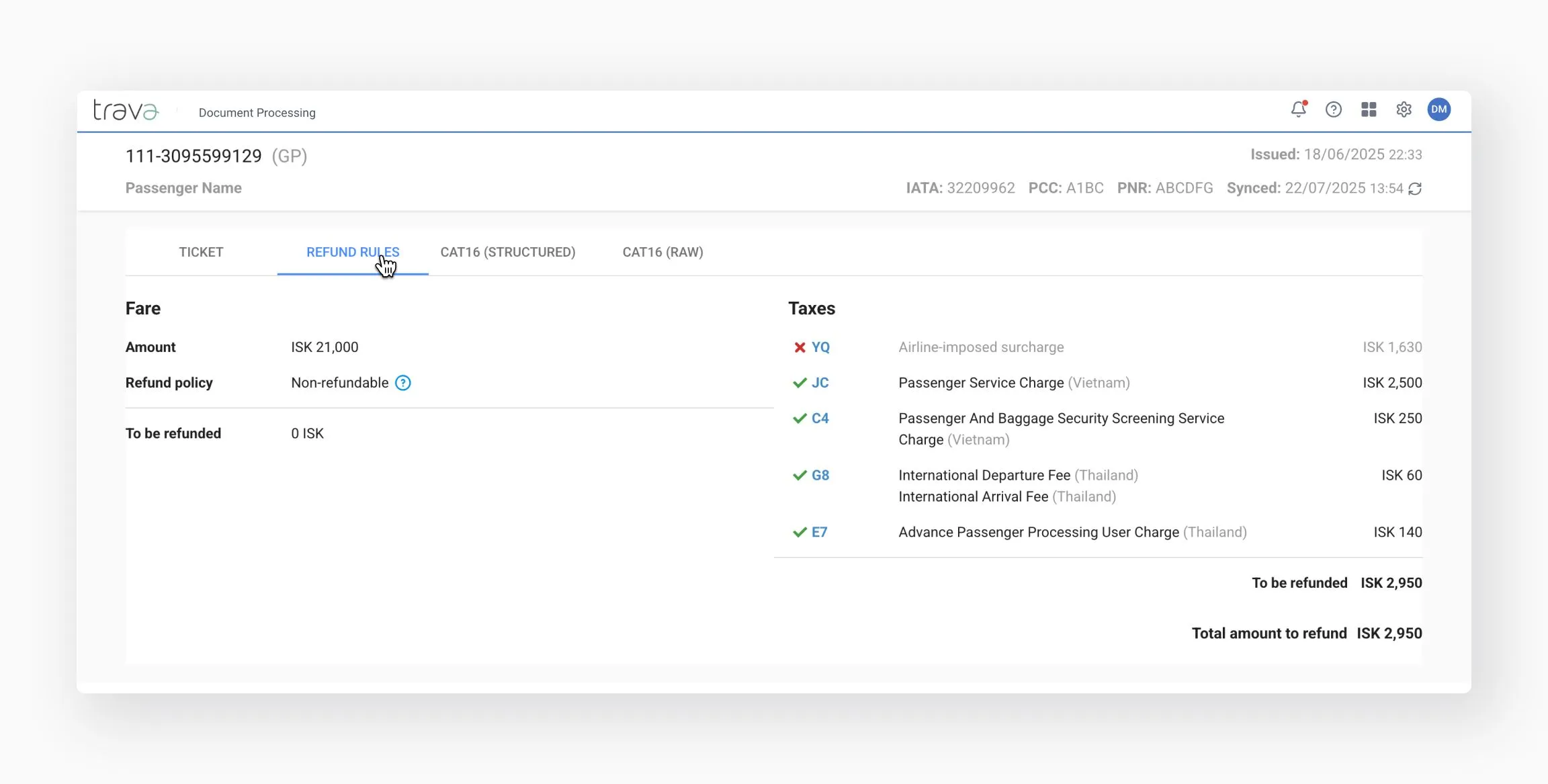Click the help question mark icon
The width and height of the screenshot is (1548, 784).
1333,110
